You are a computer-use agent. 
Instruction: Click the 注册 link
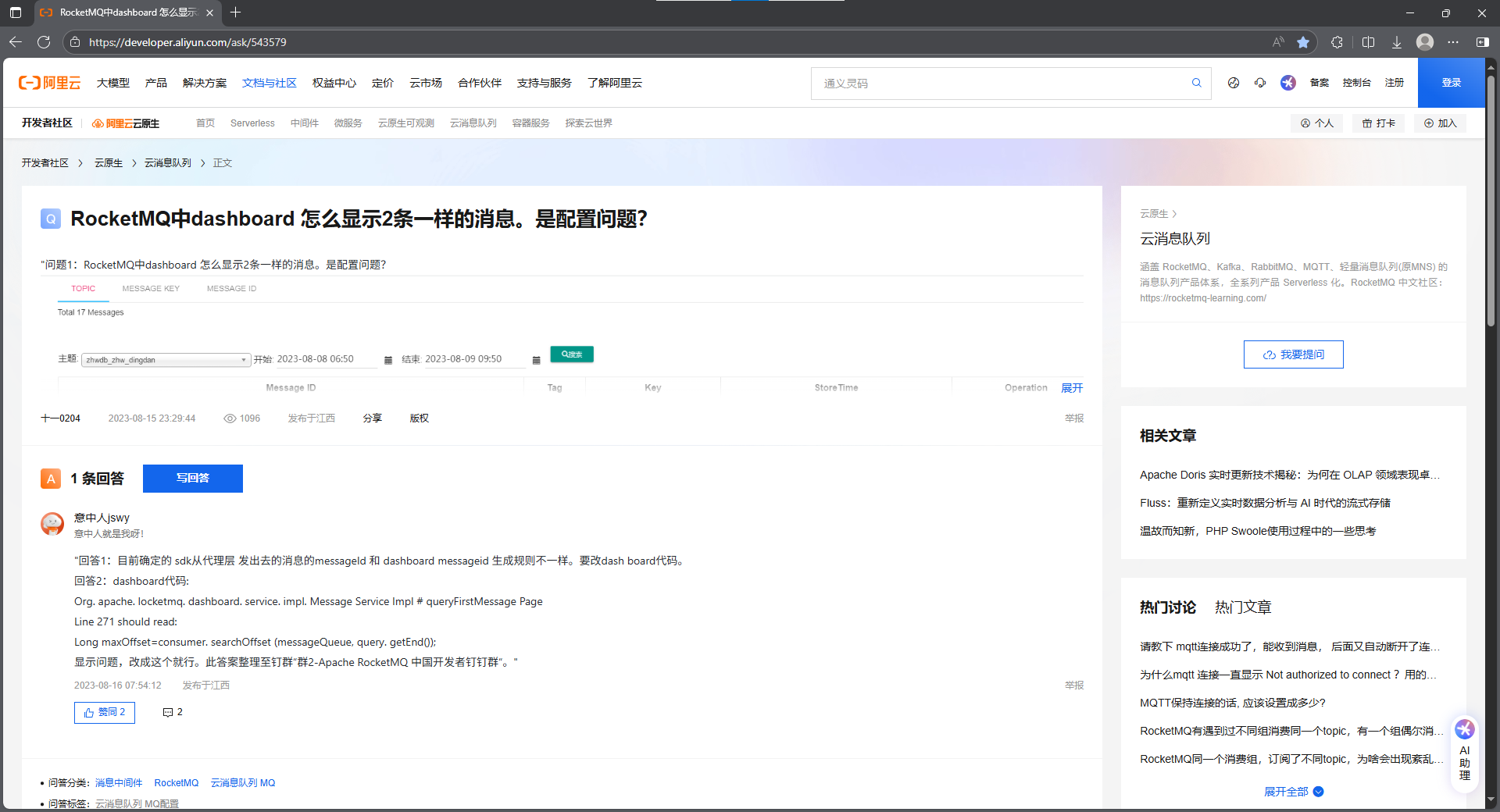pos(1395,83)
